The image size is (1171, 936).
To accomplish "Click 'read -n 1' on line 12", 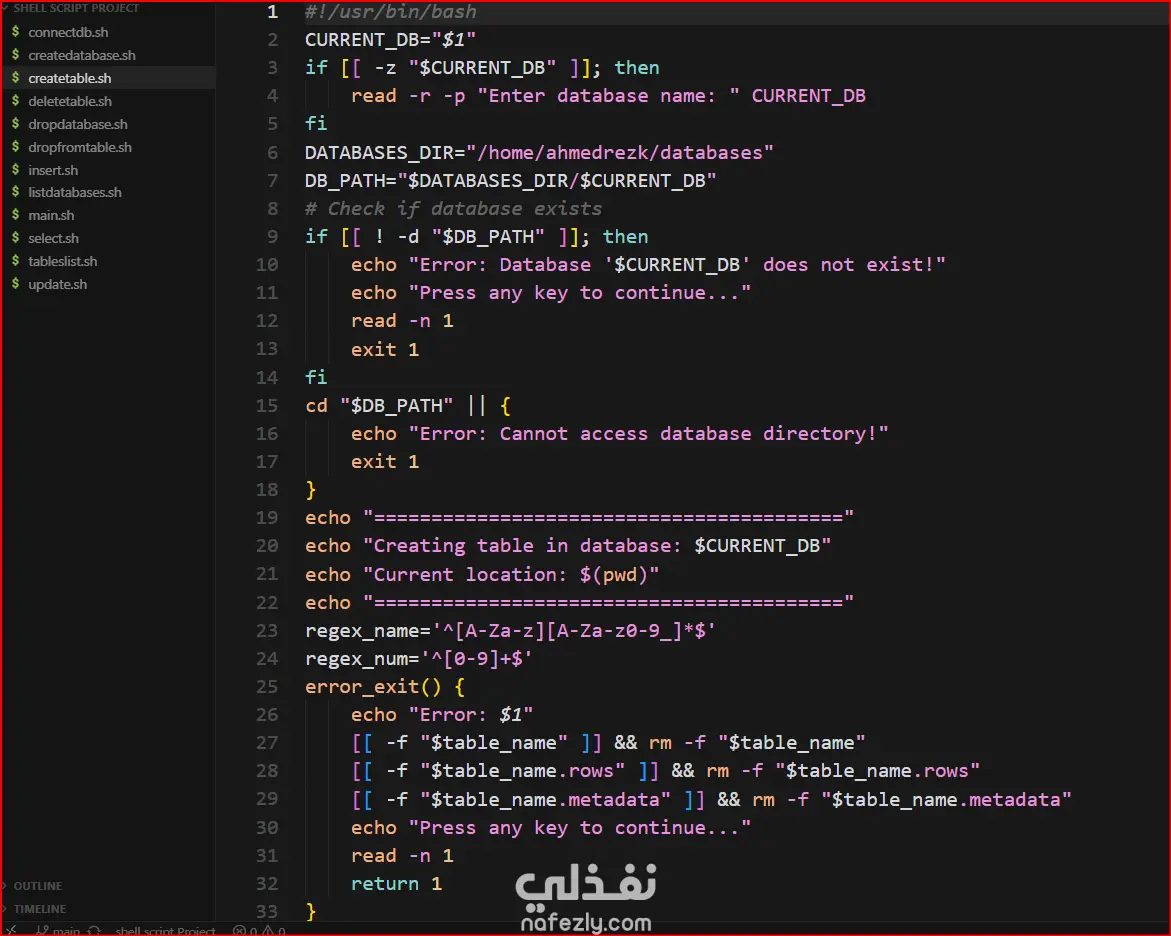I will (x=403, y=320).
